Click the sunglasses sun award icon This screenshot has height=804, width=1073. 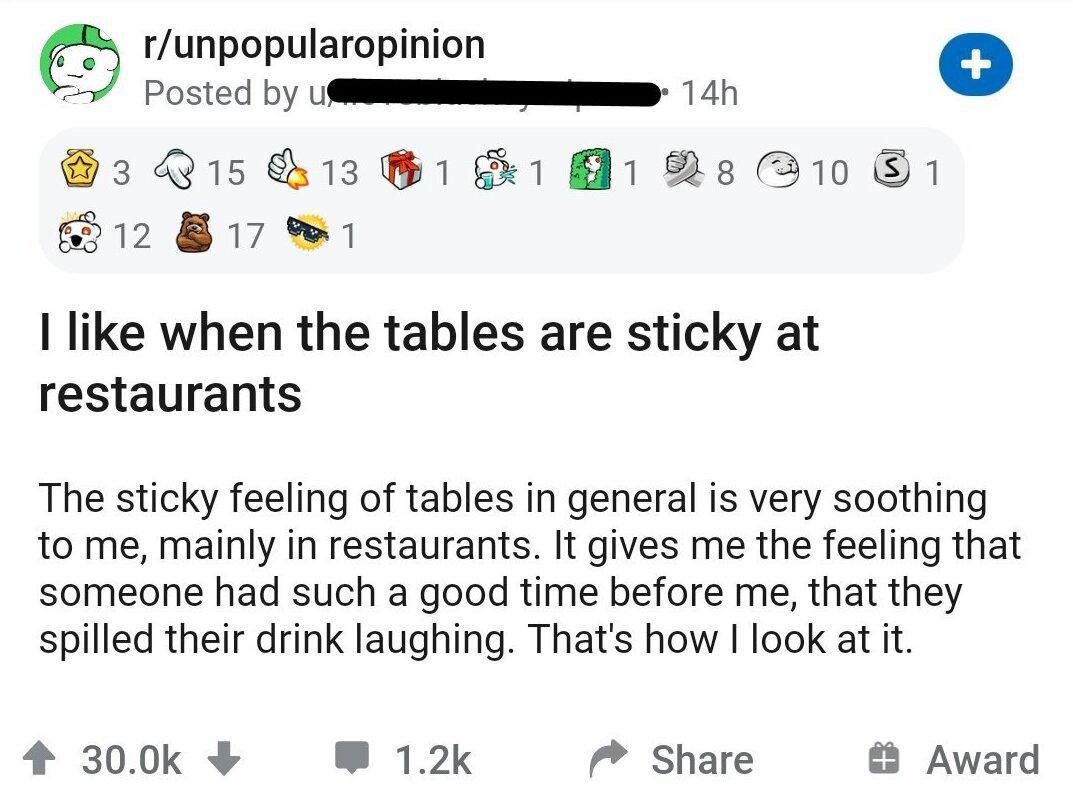point(310,235)
